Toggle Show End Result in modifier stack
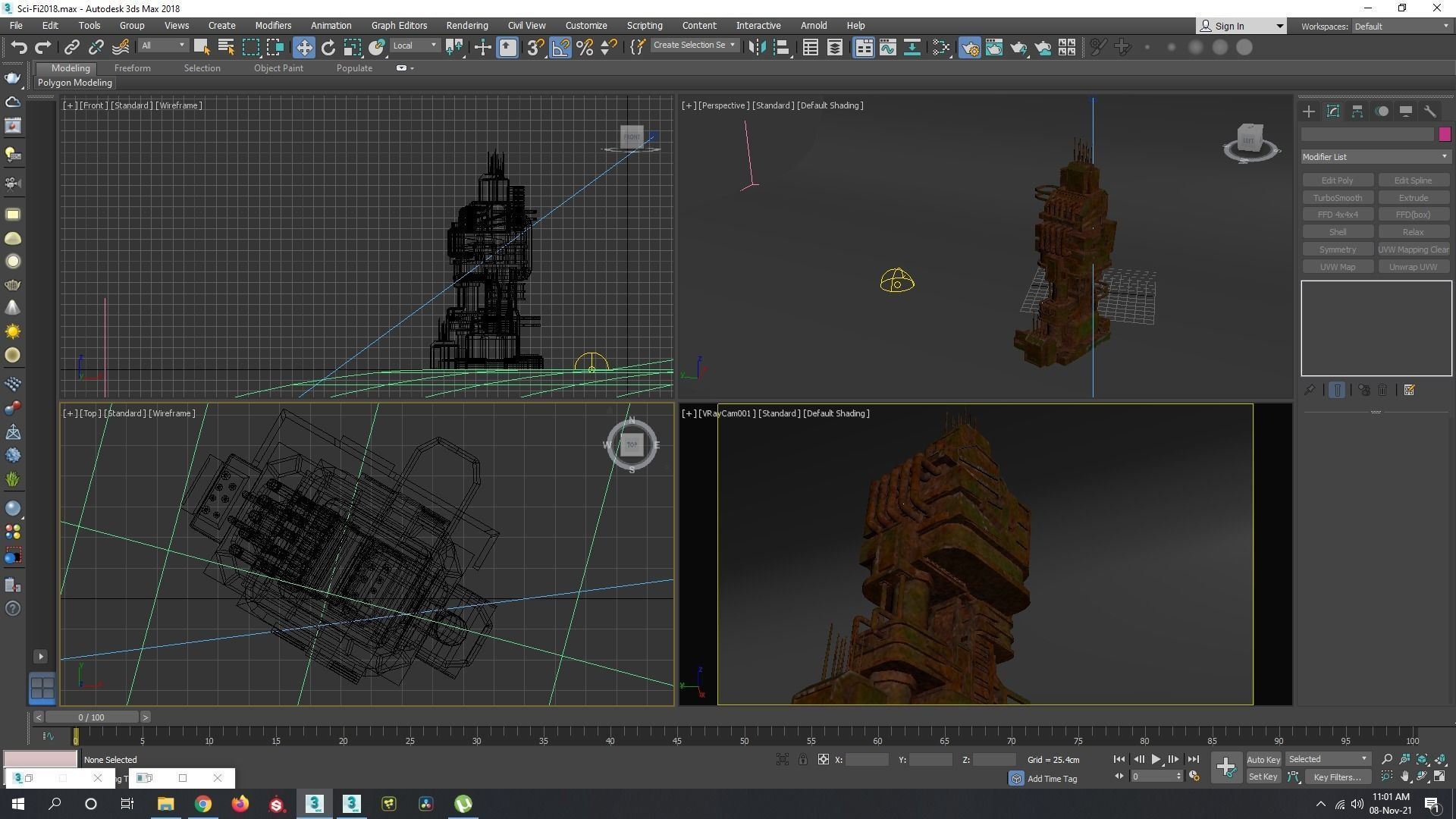1456x819 pixels. point(1337,390)
